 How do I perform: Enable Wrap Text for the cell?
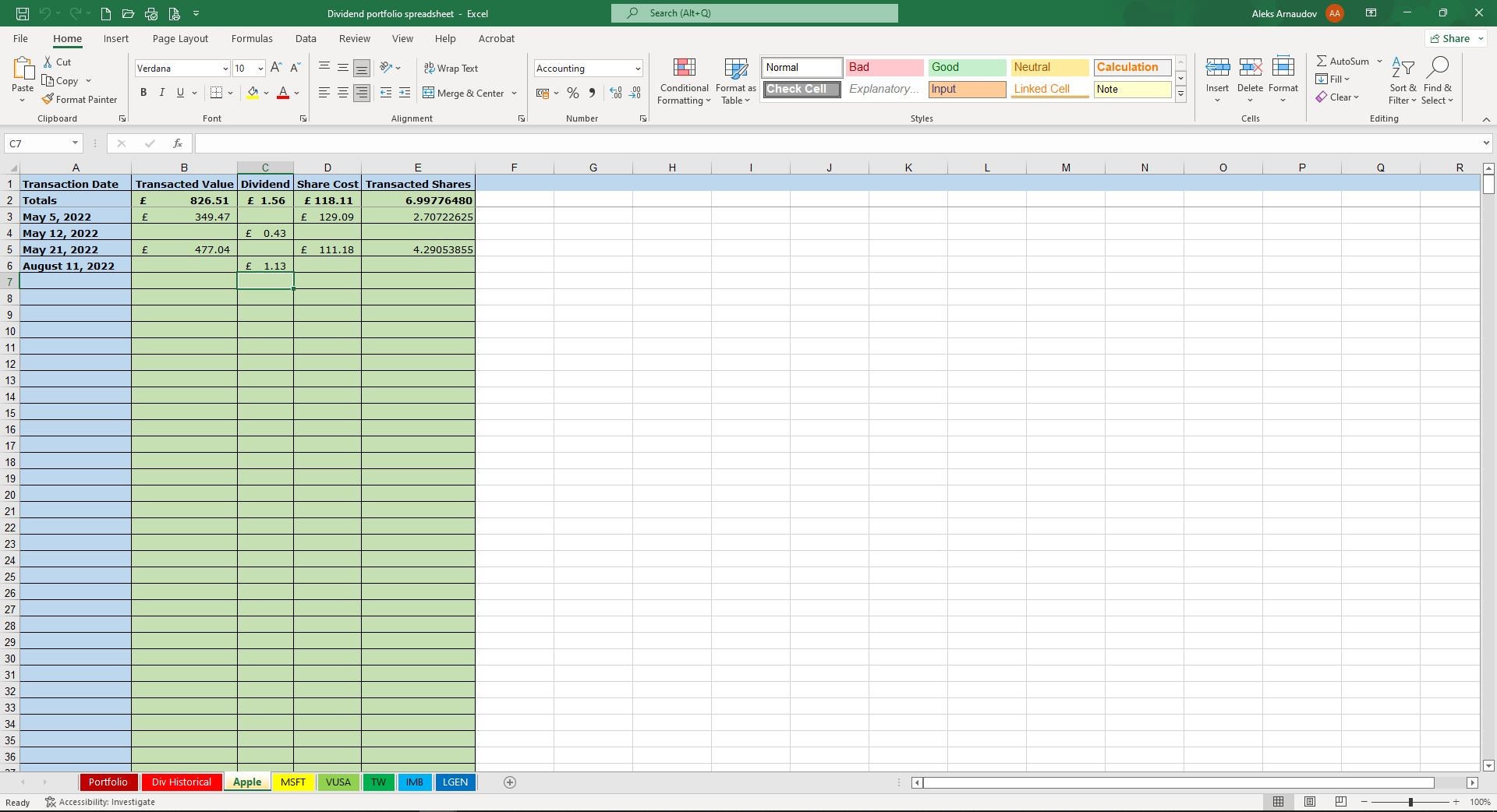click(x=452, y=68)
